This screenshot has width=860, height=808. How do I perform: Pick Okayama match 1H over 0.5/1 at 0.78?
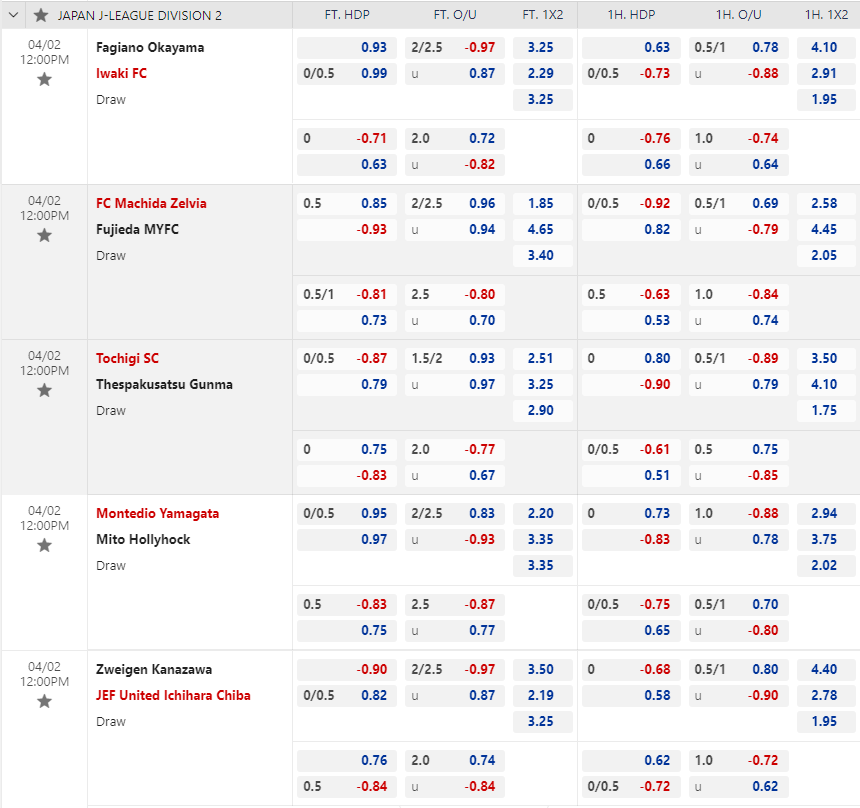739,48
